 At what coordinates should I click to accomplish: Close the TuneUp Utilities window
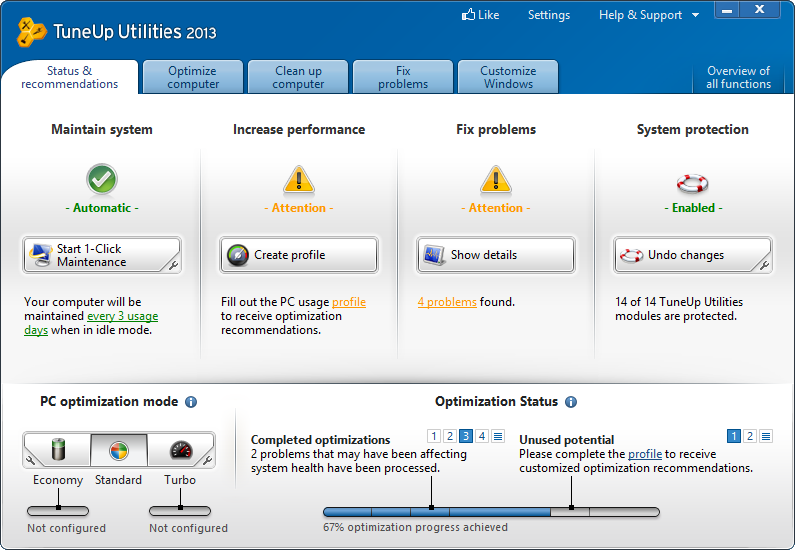760,10
